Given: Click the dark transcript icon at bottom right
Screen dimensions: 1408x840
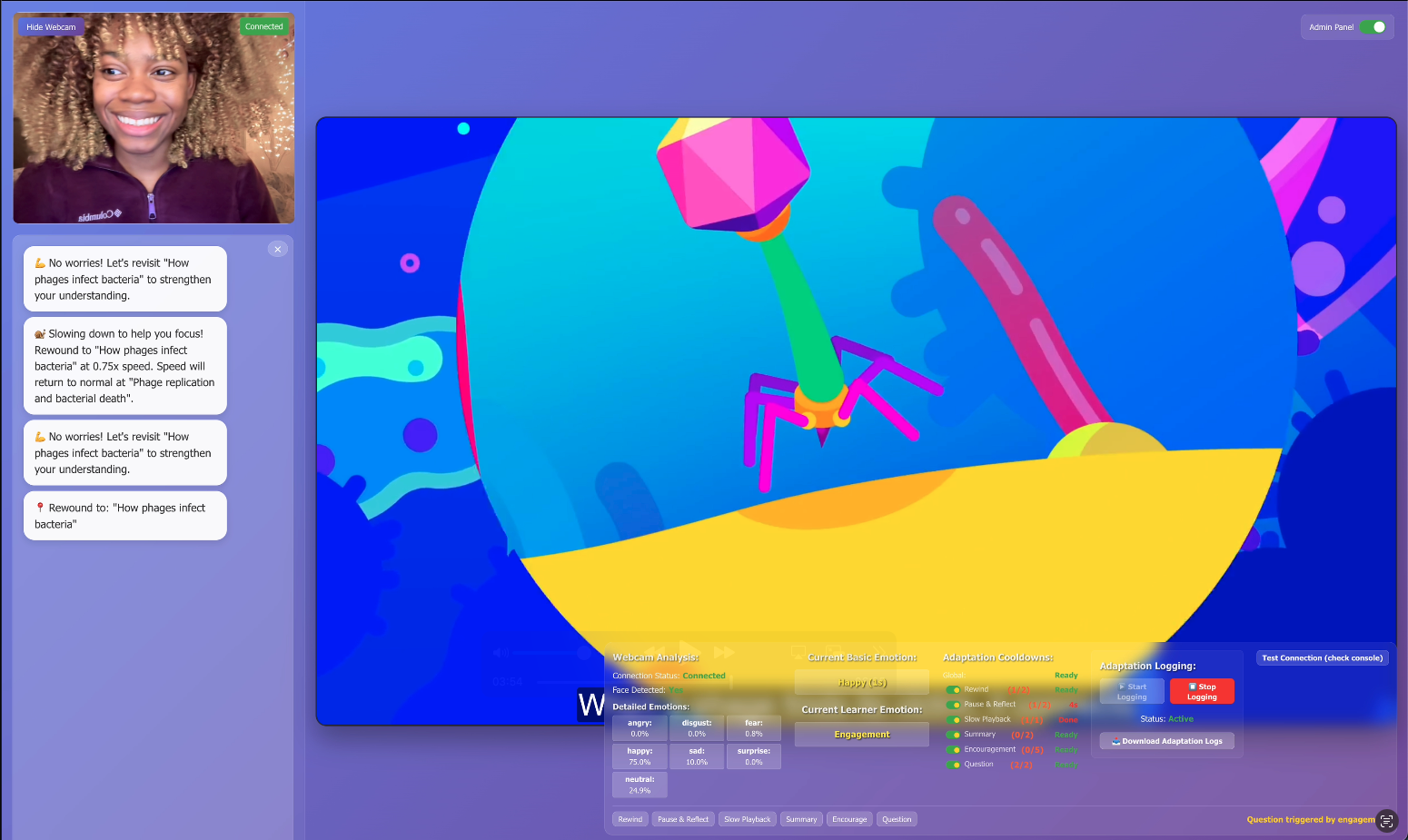Looking at the screenshot, I should pyautogui.click(x=1387, y=821).
